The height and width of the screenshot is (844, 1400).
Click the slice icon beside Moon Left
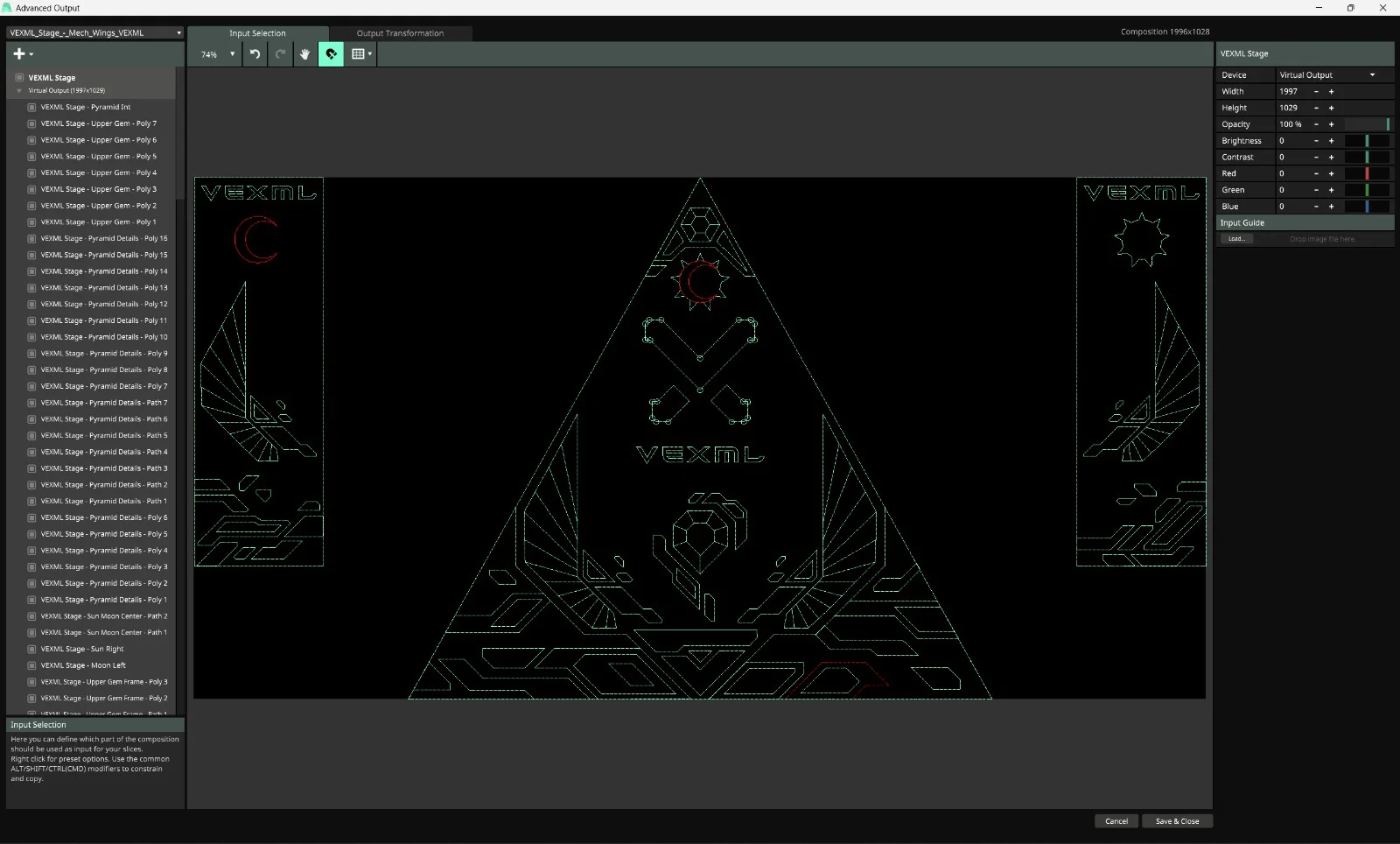point(32,665)
